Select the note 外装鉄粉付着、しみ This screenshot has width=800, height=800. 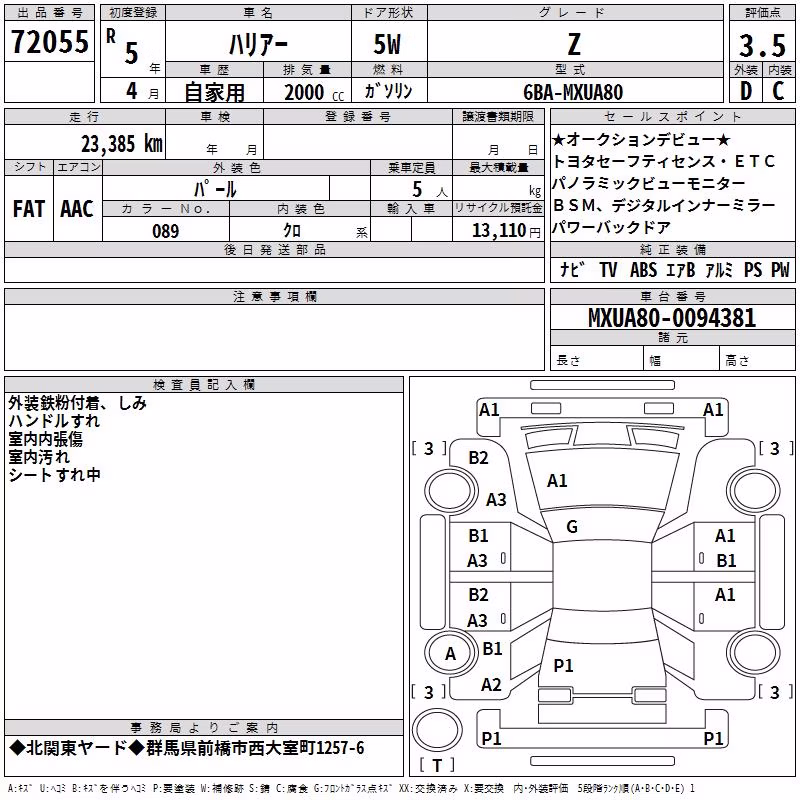78,403
